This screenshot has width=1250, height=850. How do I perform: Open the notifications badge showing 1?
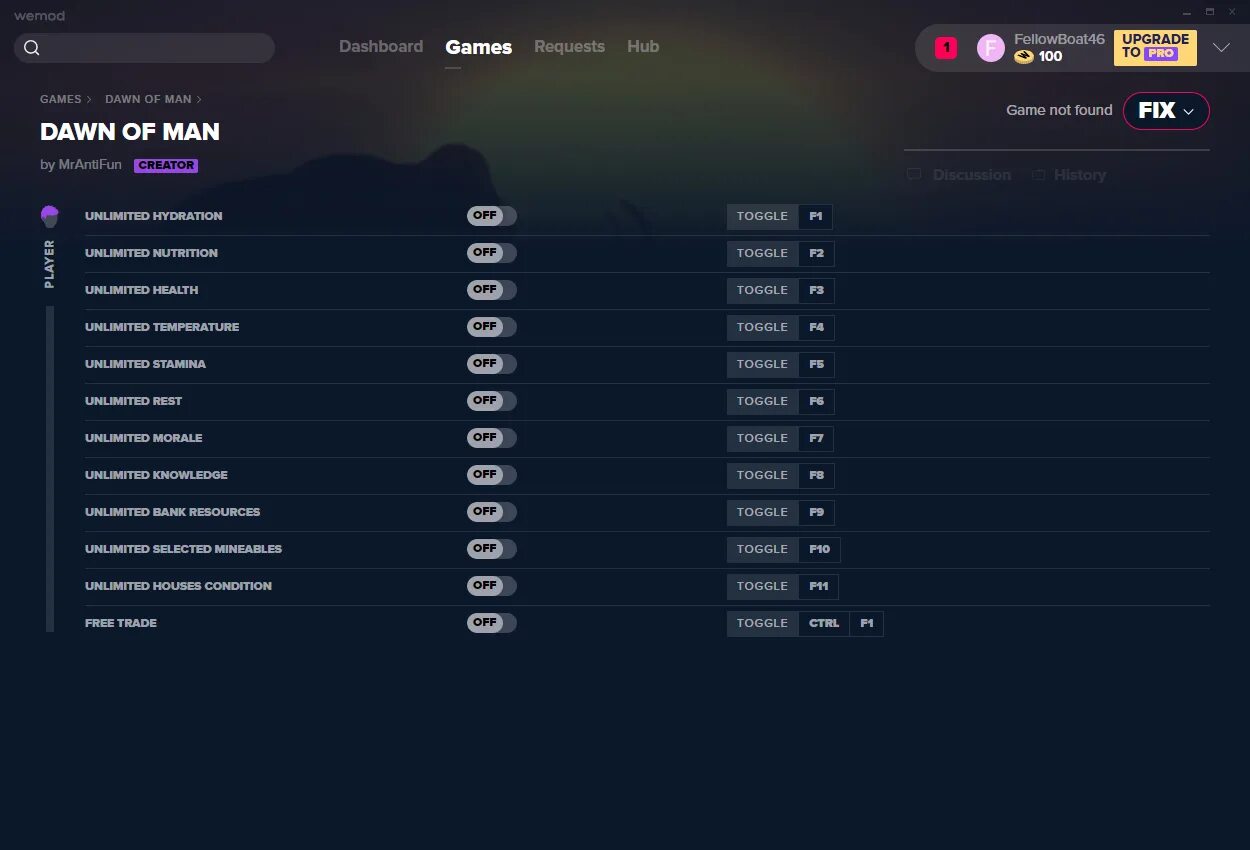click(946, 48)
